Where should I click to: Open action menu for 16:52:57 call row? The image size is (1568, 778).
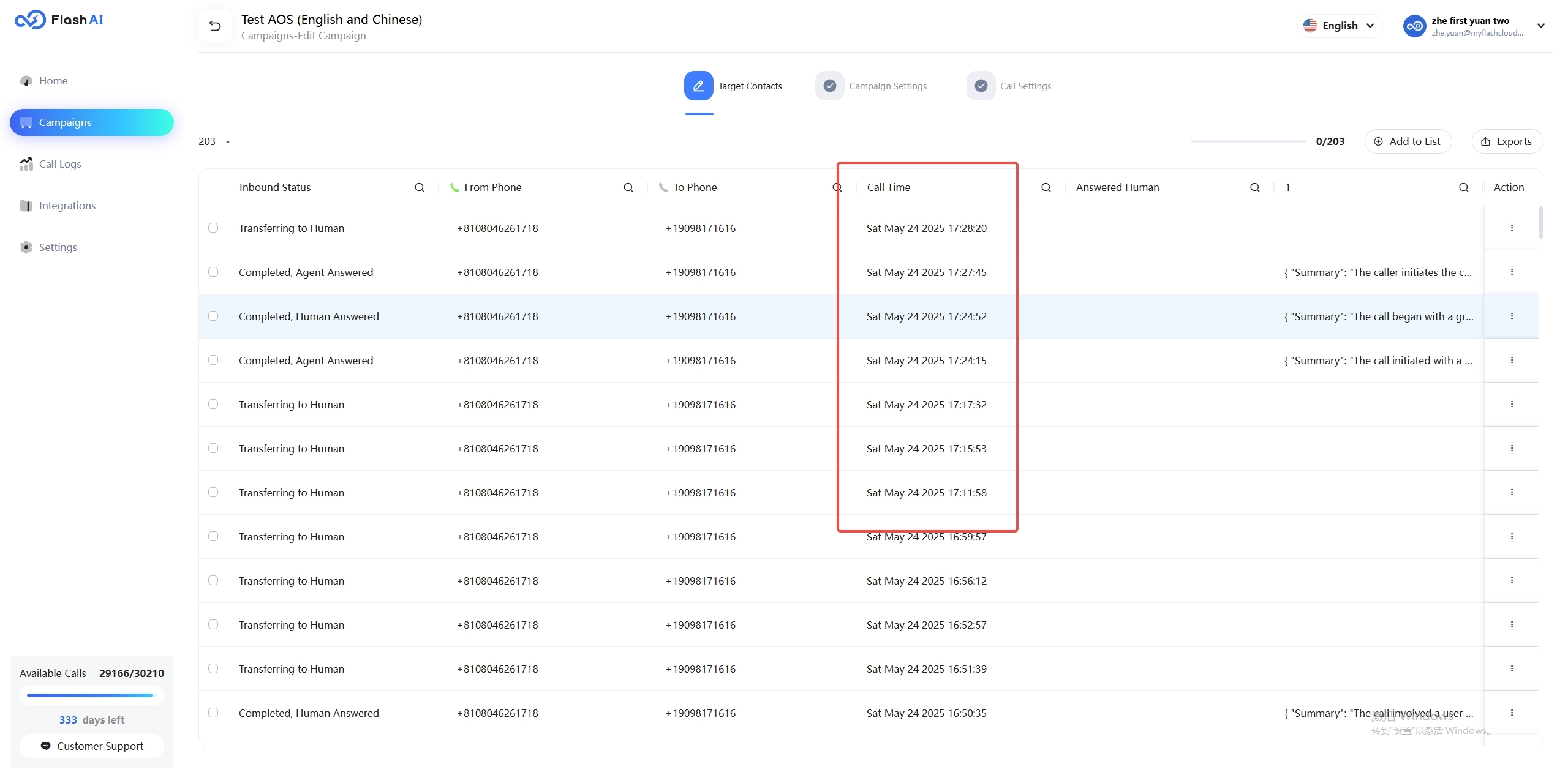pyautogui.click(x=1512, y=624)
